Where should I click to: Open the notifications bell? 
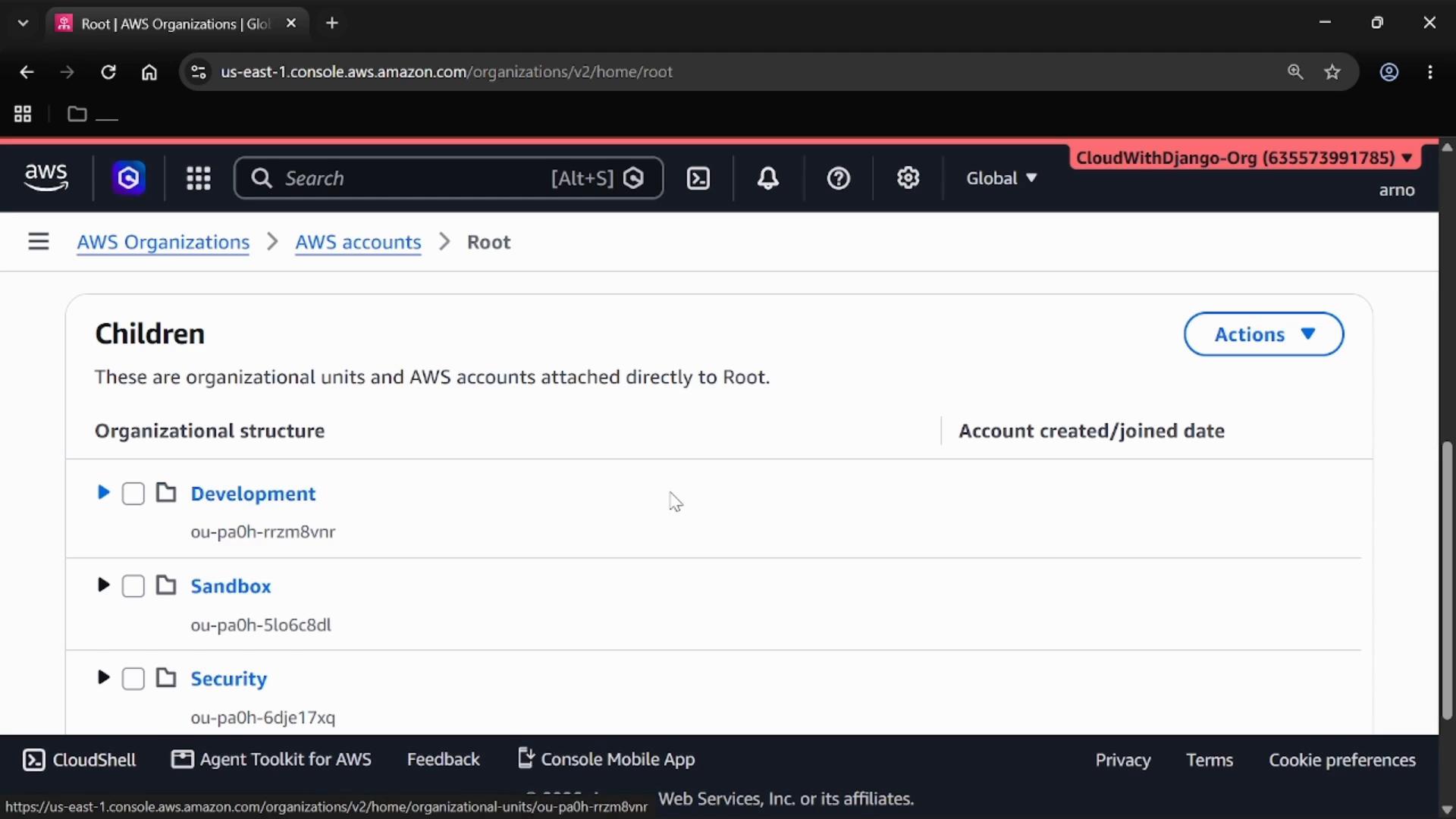point(768,178)
